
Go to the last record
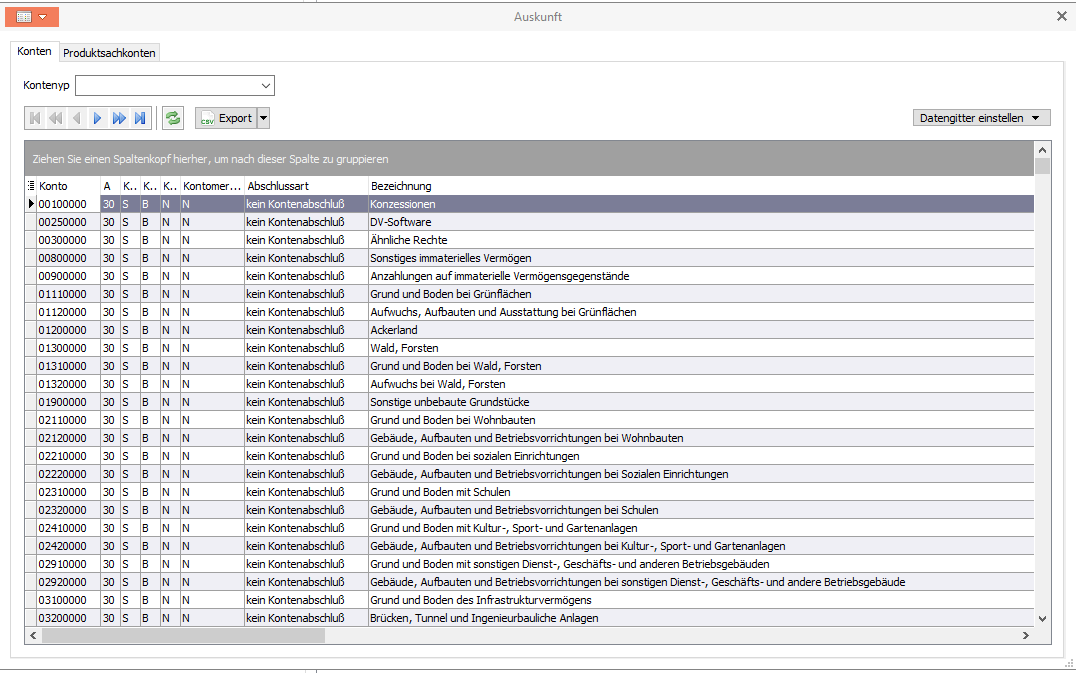pos(140,118)
